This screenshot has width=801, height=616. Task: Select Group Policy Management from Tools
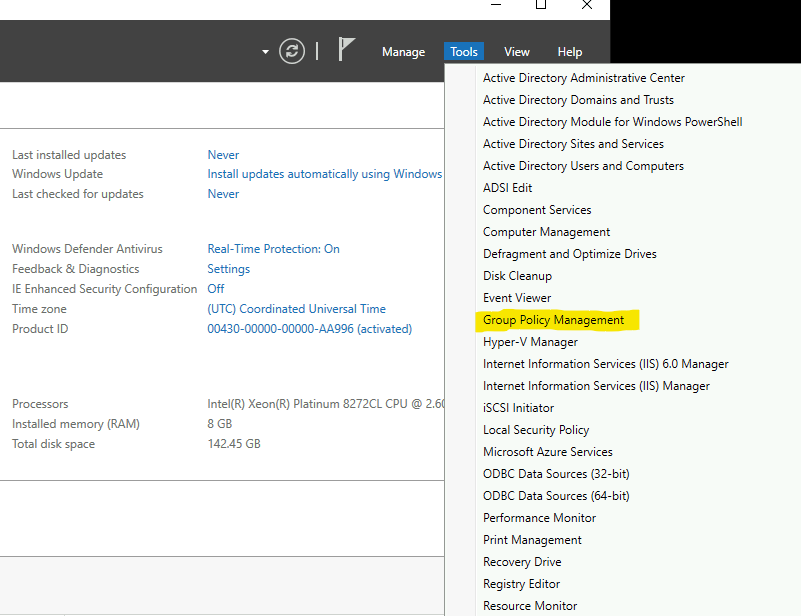[553, 320]
